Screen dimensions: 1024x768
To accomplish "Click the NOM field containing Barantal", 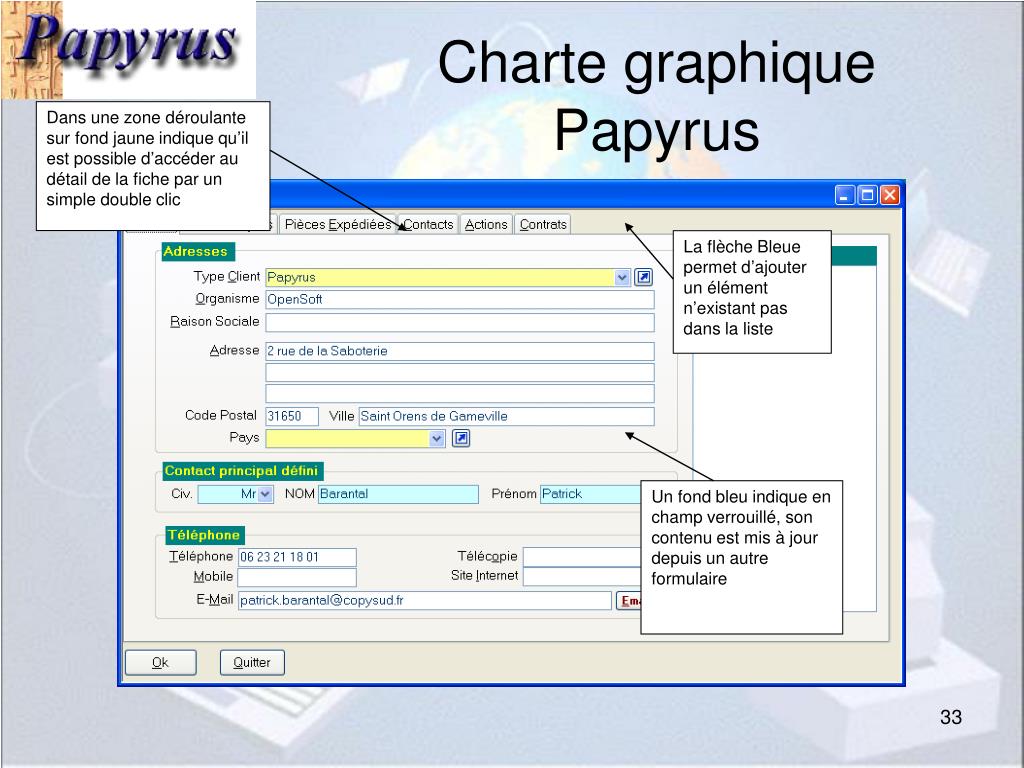I will tap(398, 494).
